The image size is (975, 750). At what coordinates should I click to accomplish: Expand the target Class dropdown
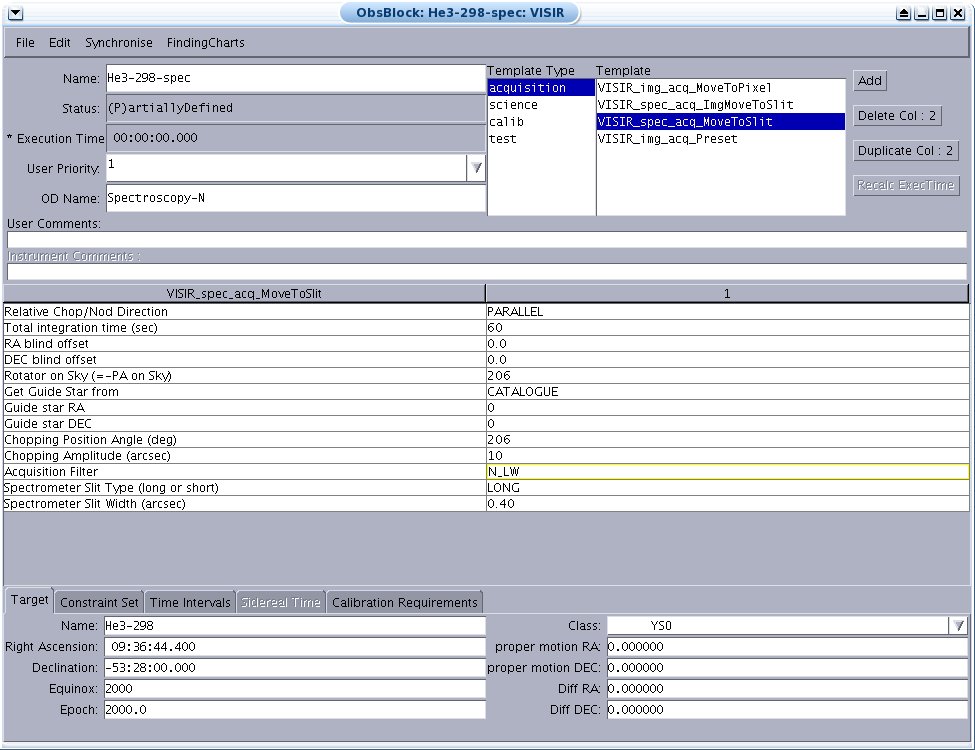pos(959,626)
